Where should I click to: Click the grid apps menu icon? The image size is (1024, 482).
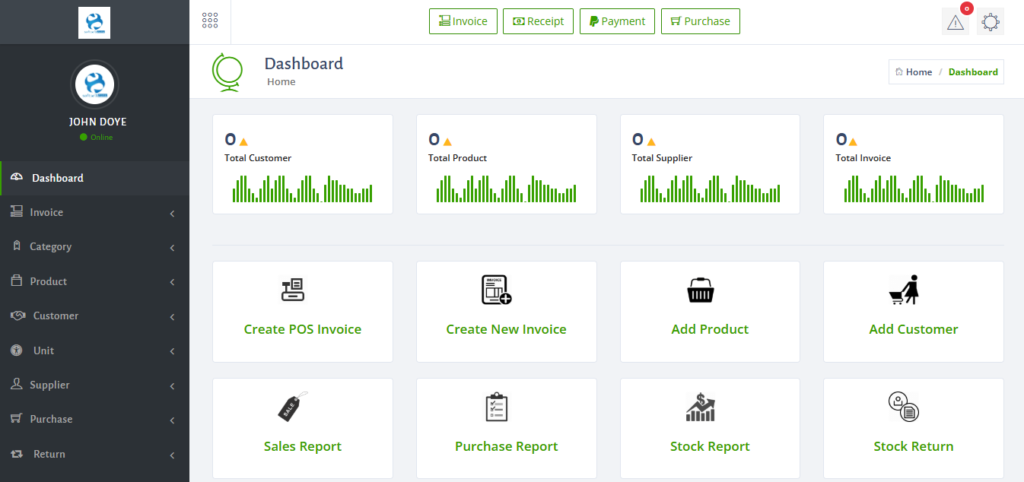coord(210,21)
